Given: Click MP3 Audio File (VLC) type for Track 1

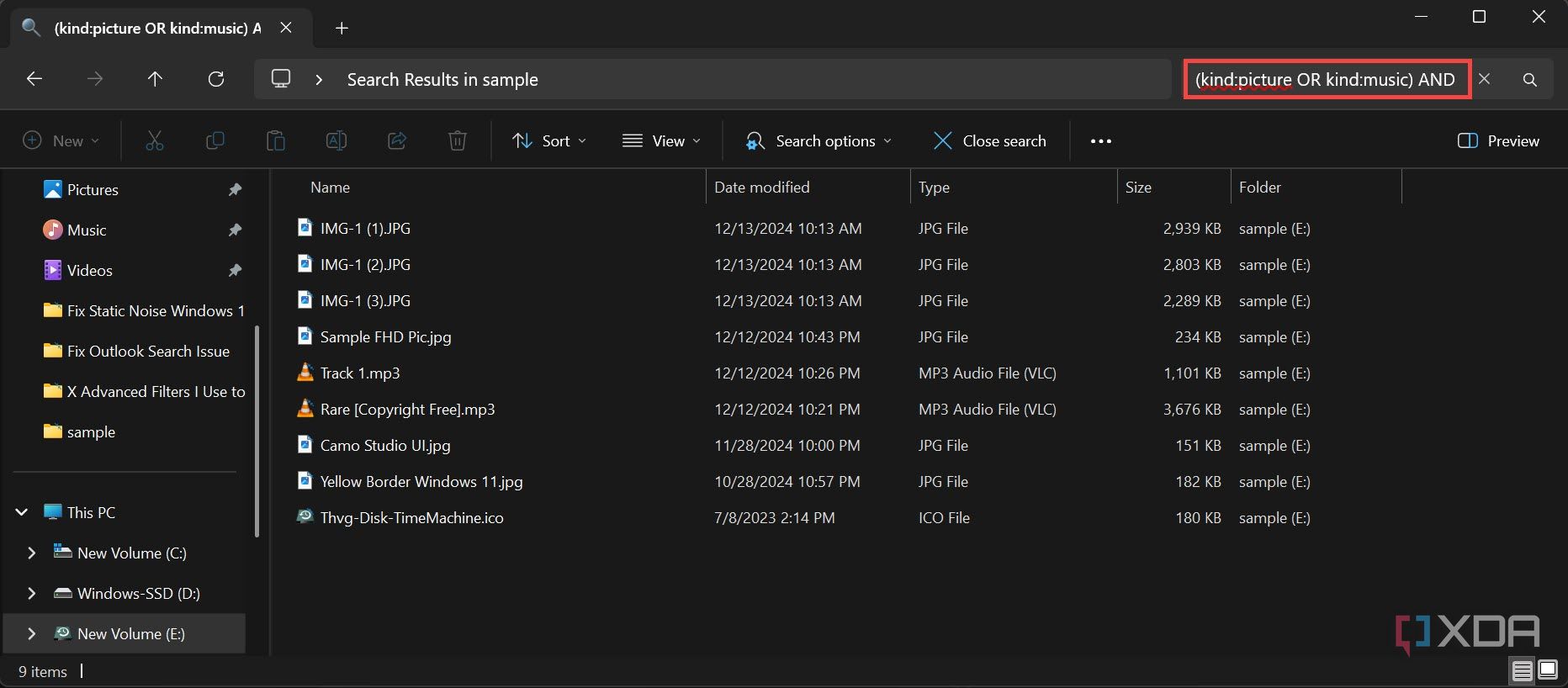Looking at the screenshot, I should (x=988, y=373).
